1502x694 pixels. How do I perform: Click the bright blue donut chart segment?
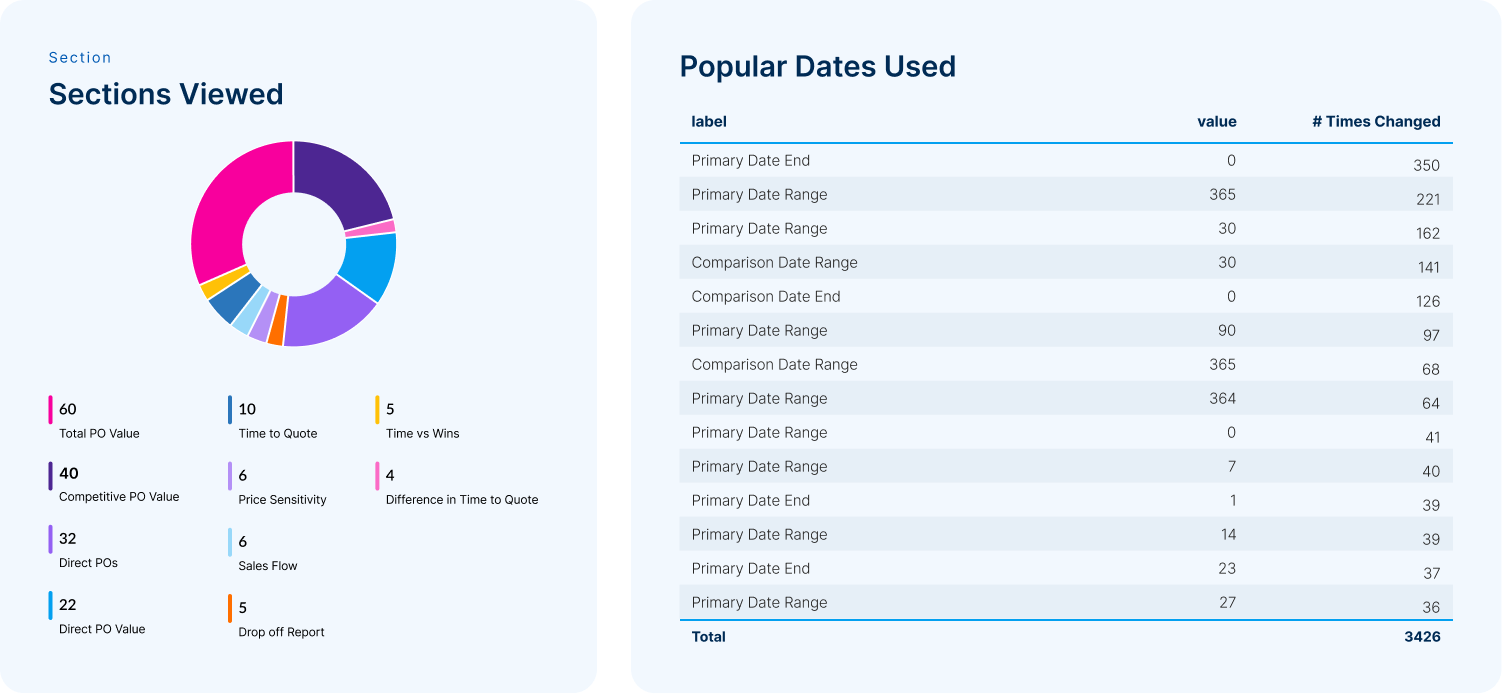click(370, 263)
